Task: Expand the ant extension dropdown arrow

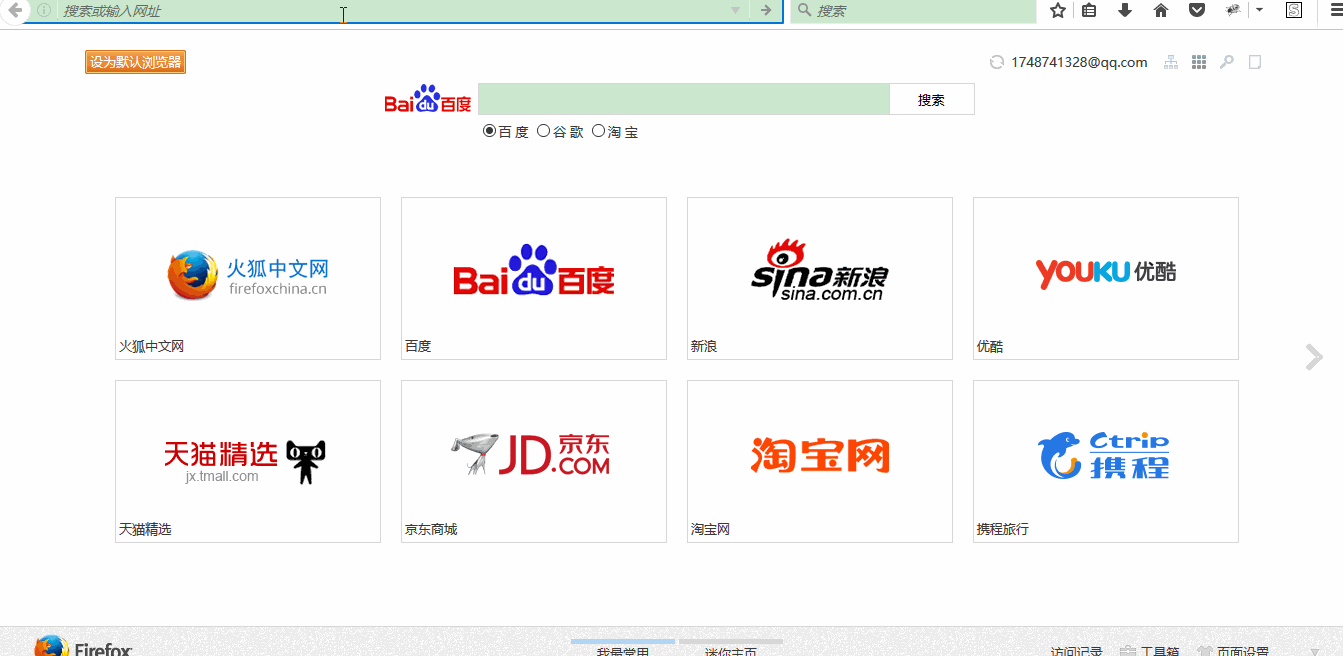Action: [x=1259, y=10]
